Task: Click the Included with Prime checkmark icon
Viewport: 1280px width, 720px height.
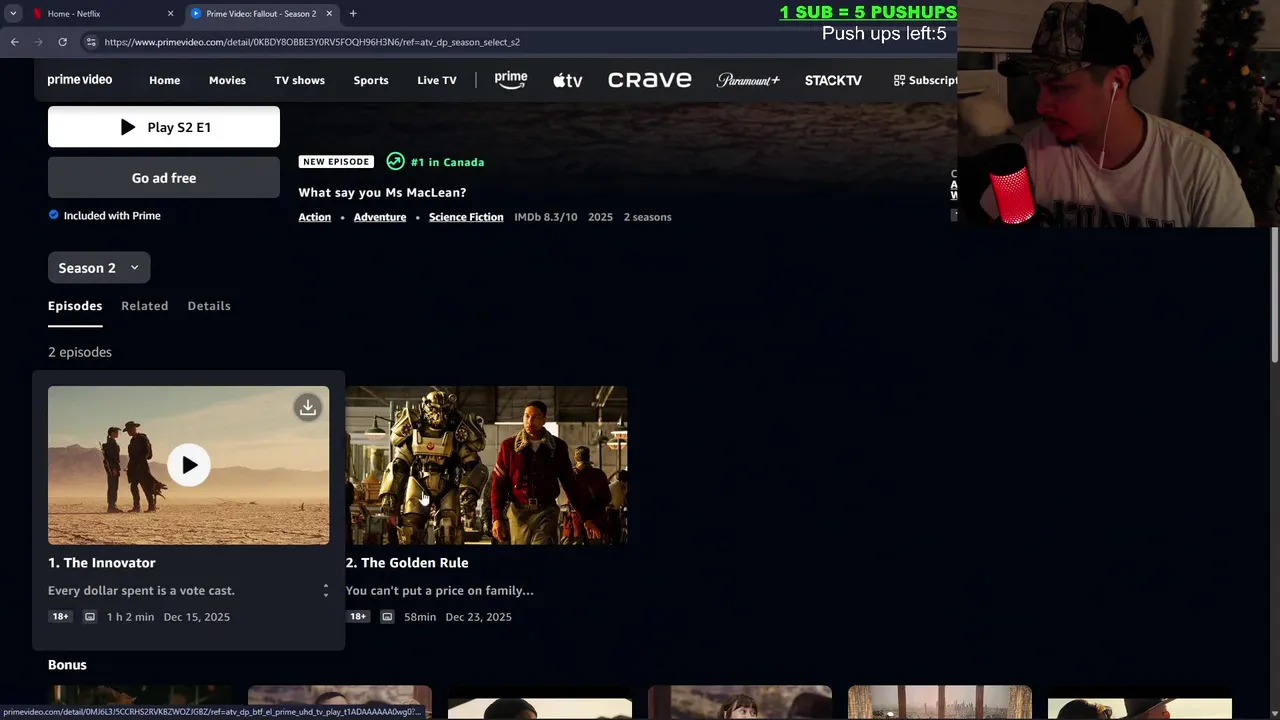Action: pos(54,215)
